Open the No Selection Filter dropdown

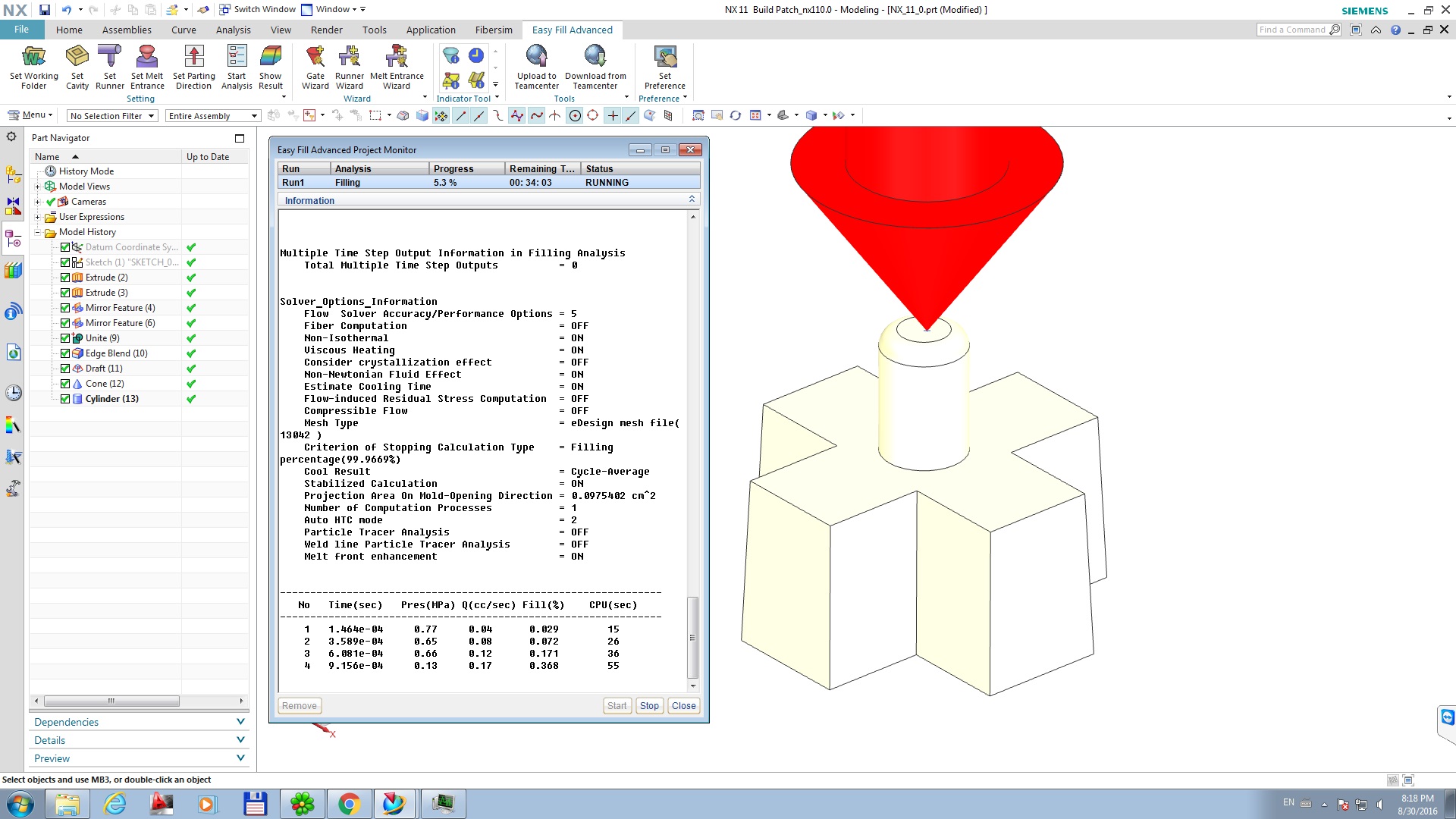click(x=111, y=116)
